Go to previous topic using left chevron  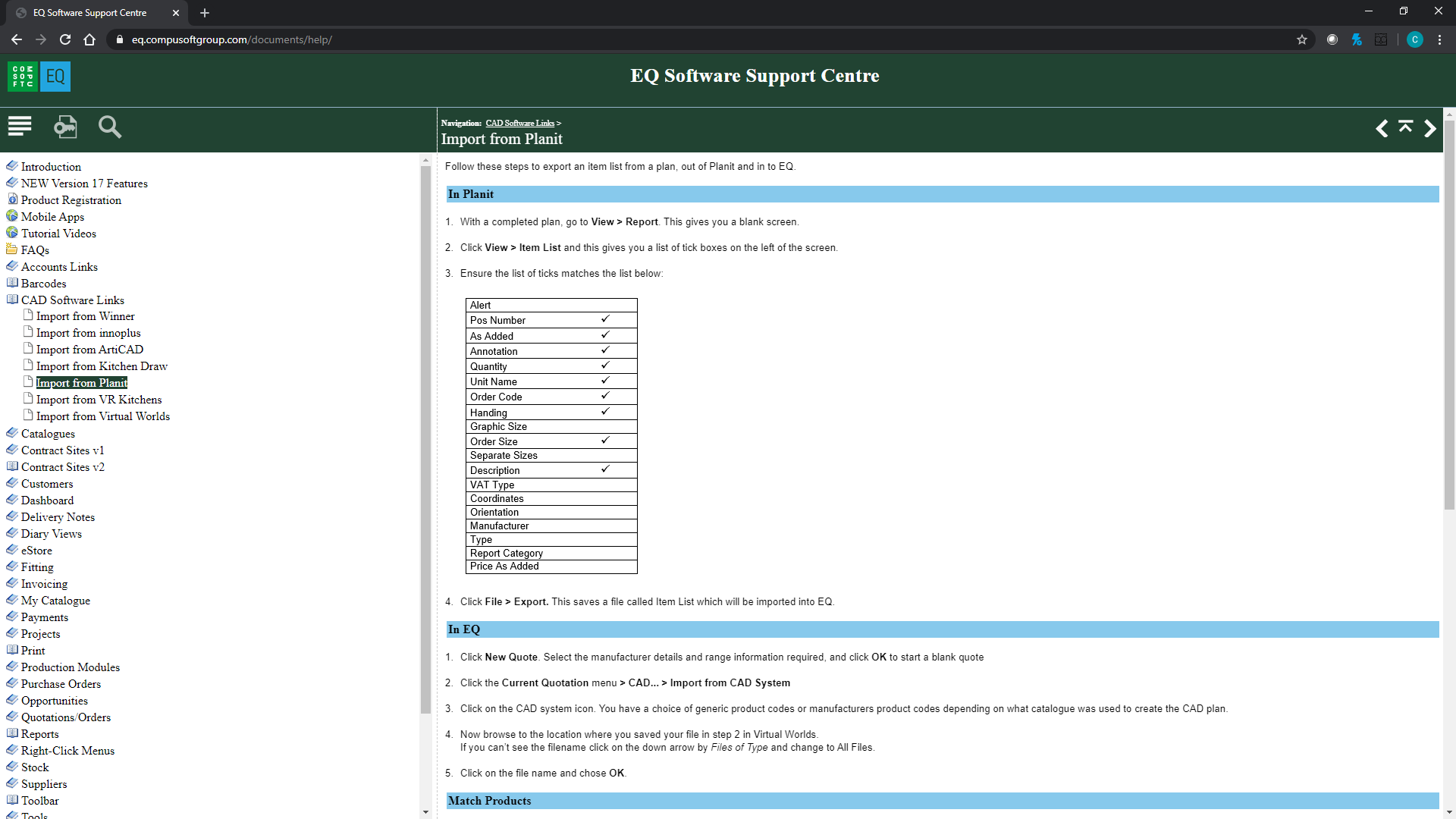coord(1381,129)
